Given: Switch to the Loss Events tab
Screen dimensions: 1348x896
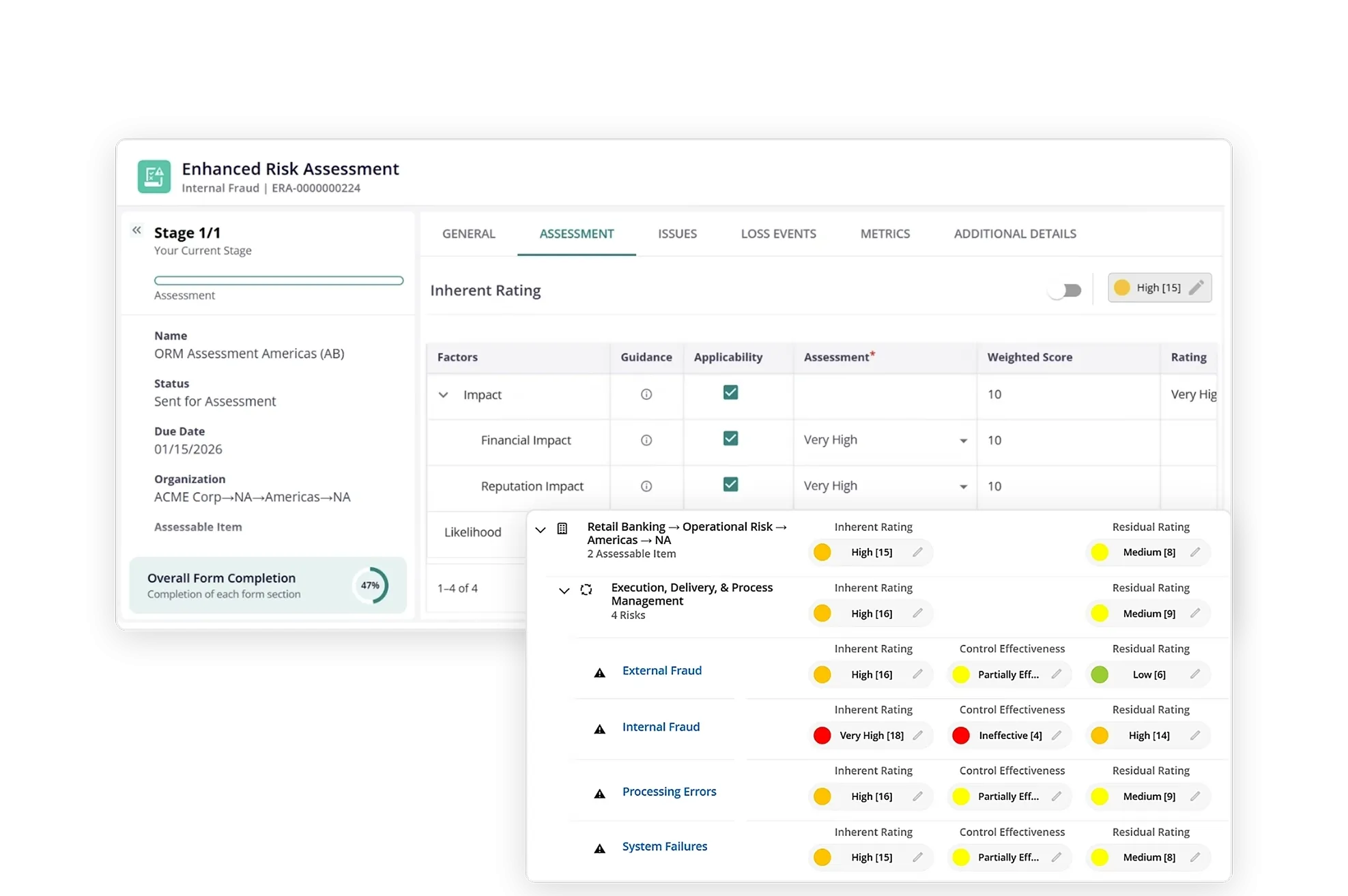Looking at the screenshot, I should coord(778,233).
